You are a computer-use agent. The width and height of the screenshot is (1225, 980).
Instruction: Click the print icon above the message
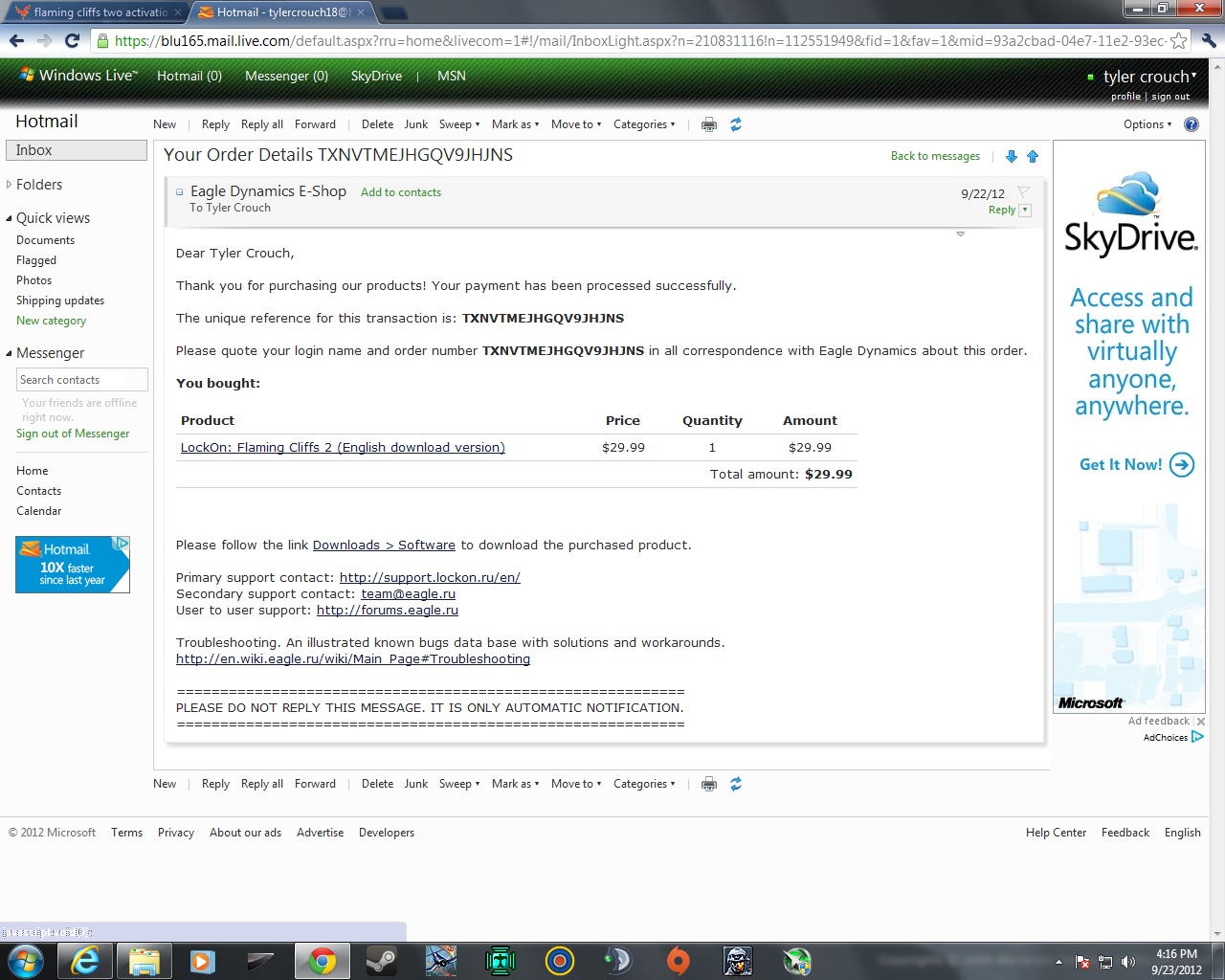(x=709, y=124)
